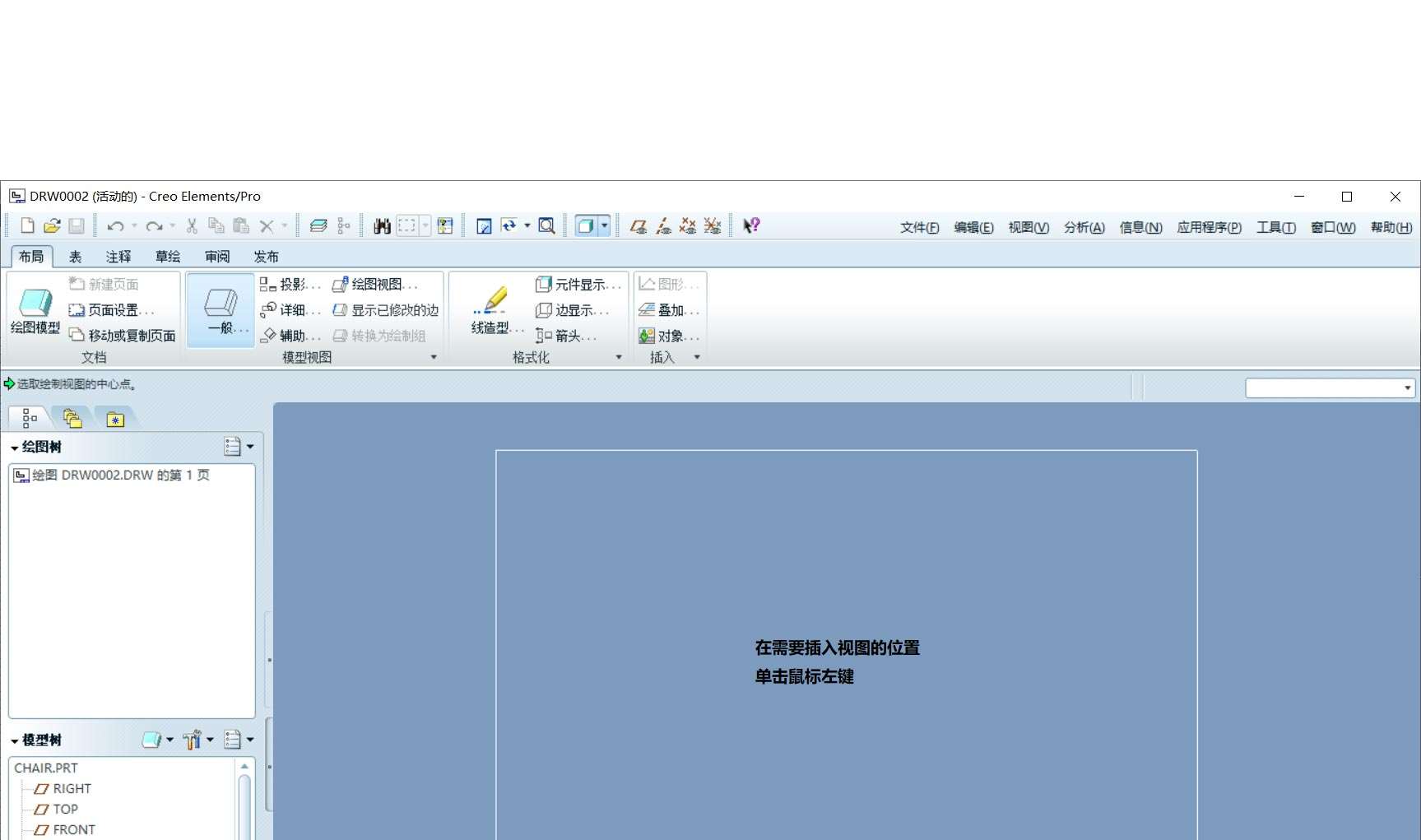Image resolution: width=1421 pixels, height=840 pixels.
Task: Select the TOP datum plane
Action: coord(56,809)
